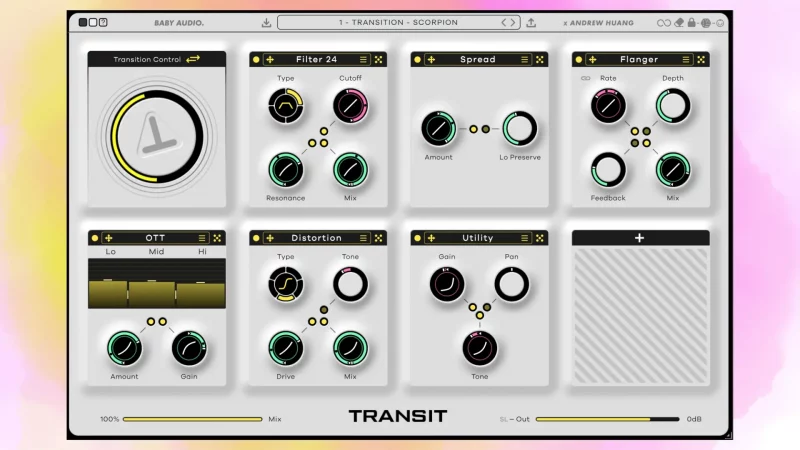The height and width of the screenshot is (450, 800).
Task: Open the OTT module list menu
Action: [x=203, y=238]
